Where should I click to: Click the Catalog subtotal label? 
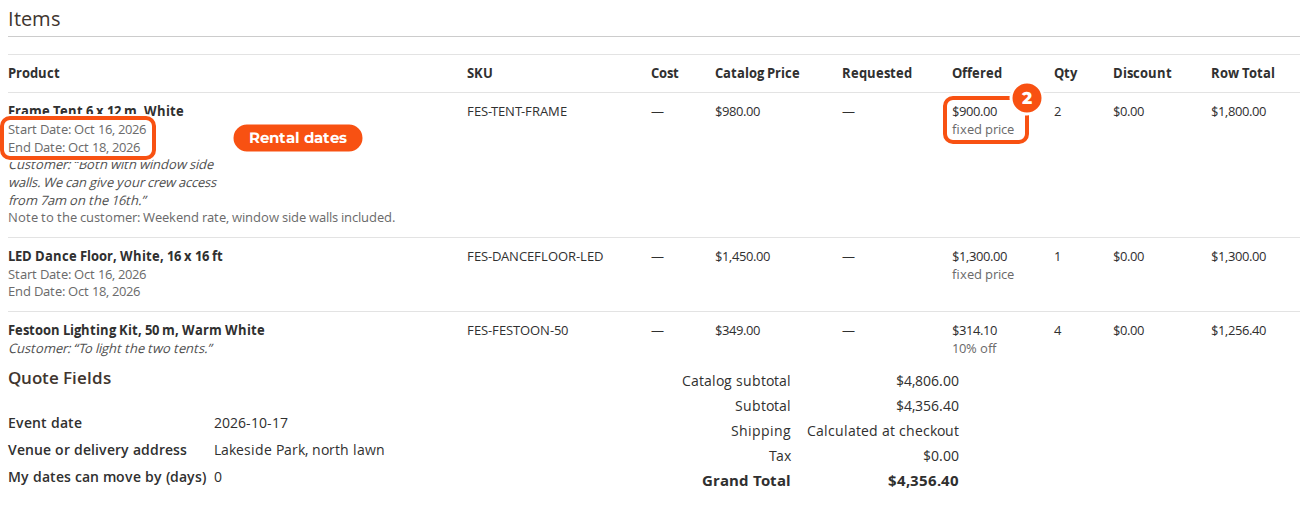click(x=736, y=381)
